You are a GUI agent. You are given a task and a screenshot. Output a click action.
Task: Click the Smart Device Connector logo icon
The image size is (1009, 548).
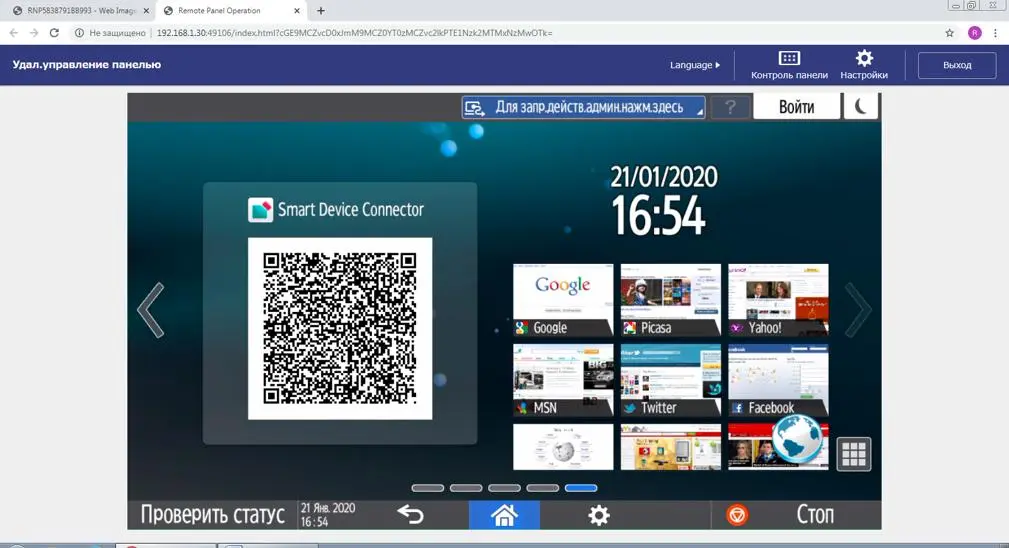[x=261, y=210]
